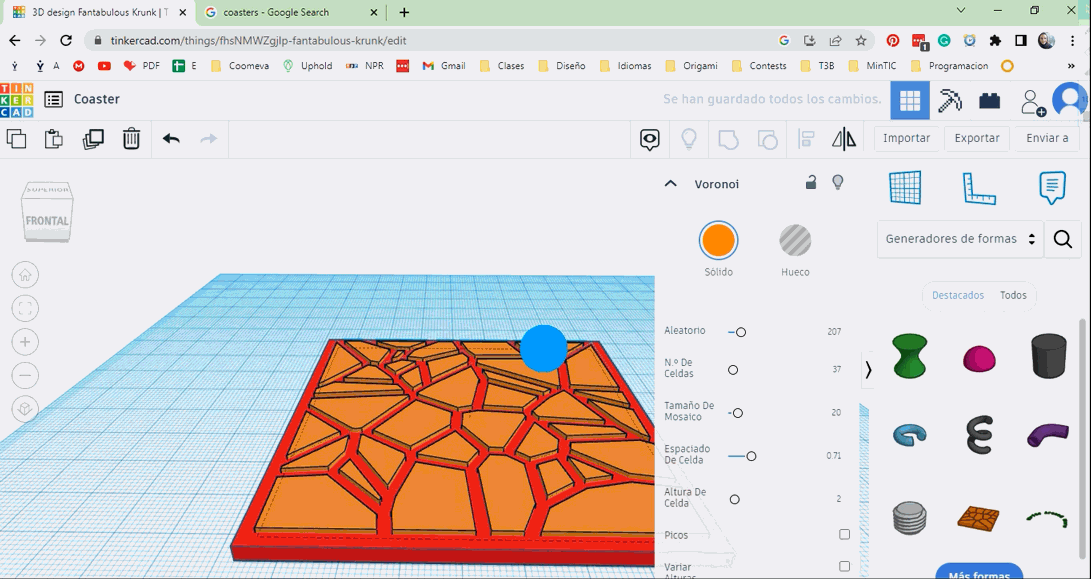
Task: Open the Bricks mode
Action: [x=989, y=101]
